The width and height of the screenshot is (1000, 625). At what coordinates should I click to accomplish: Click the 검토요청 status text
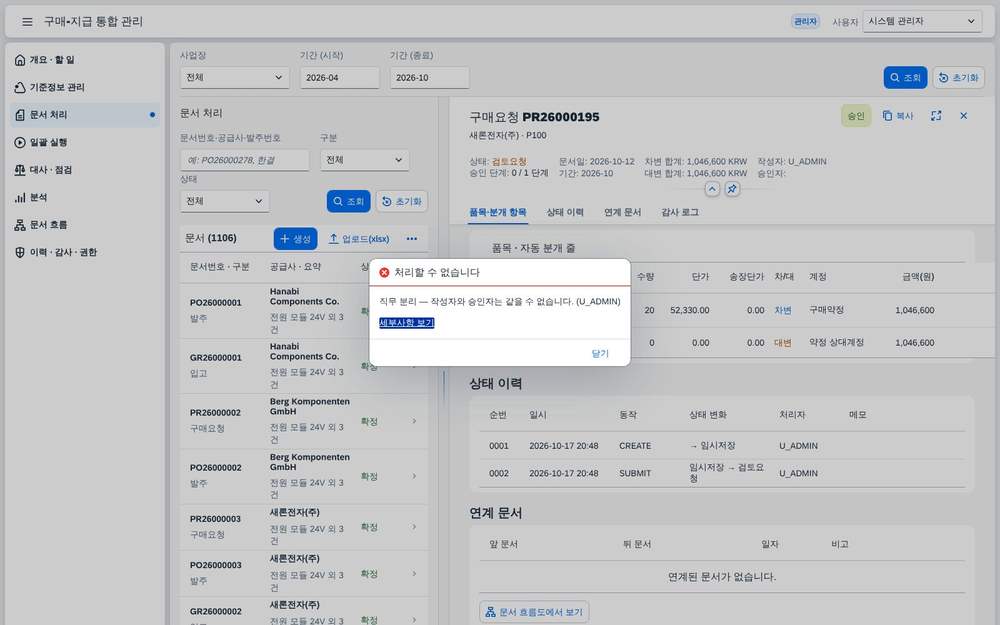pyautogui.click(x=509, y=162)
